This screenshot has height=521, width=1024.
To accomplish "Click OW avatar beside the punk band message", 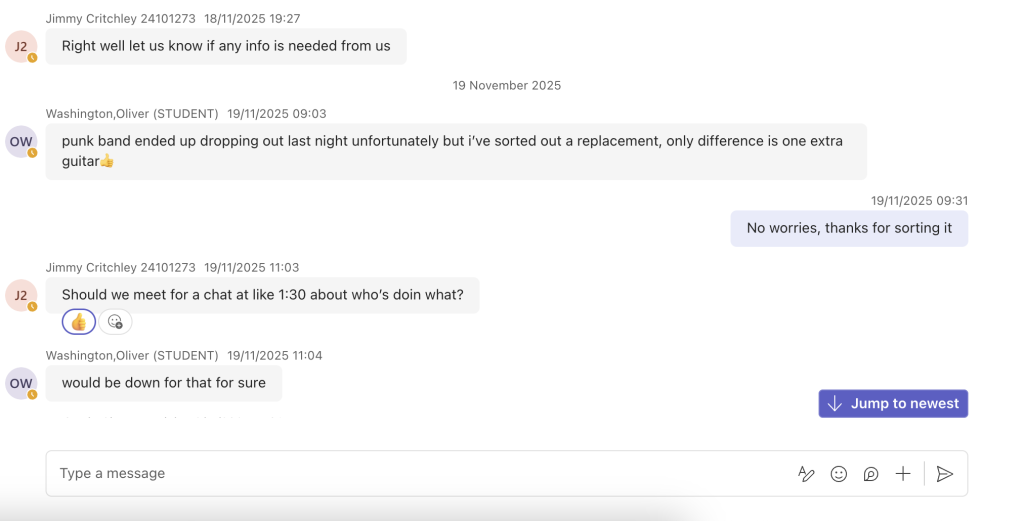I will 21,142.
